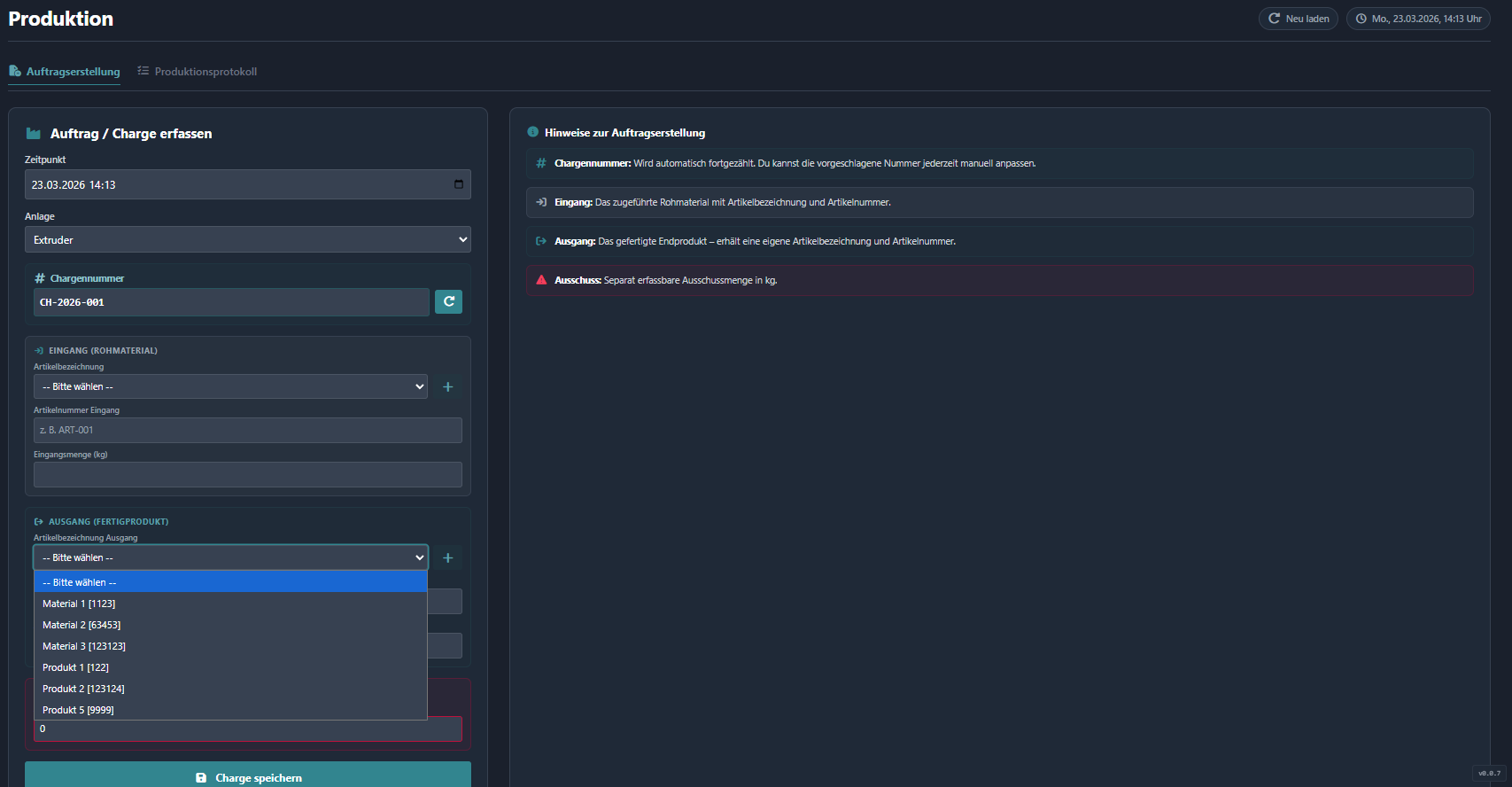Open the calendar picker in Zeitpunkt field

click(459, 184)
